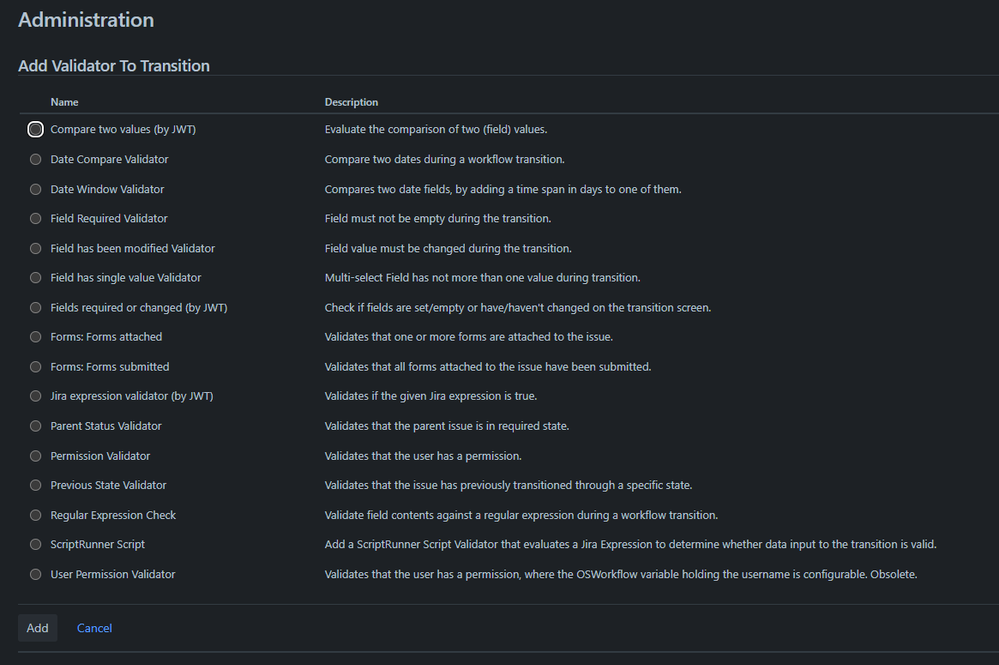Pick the Forms: Forms attached radio button
This screenshot has height=665, width=999.
point(36,337)
